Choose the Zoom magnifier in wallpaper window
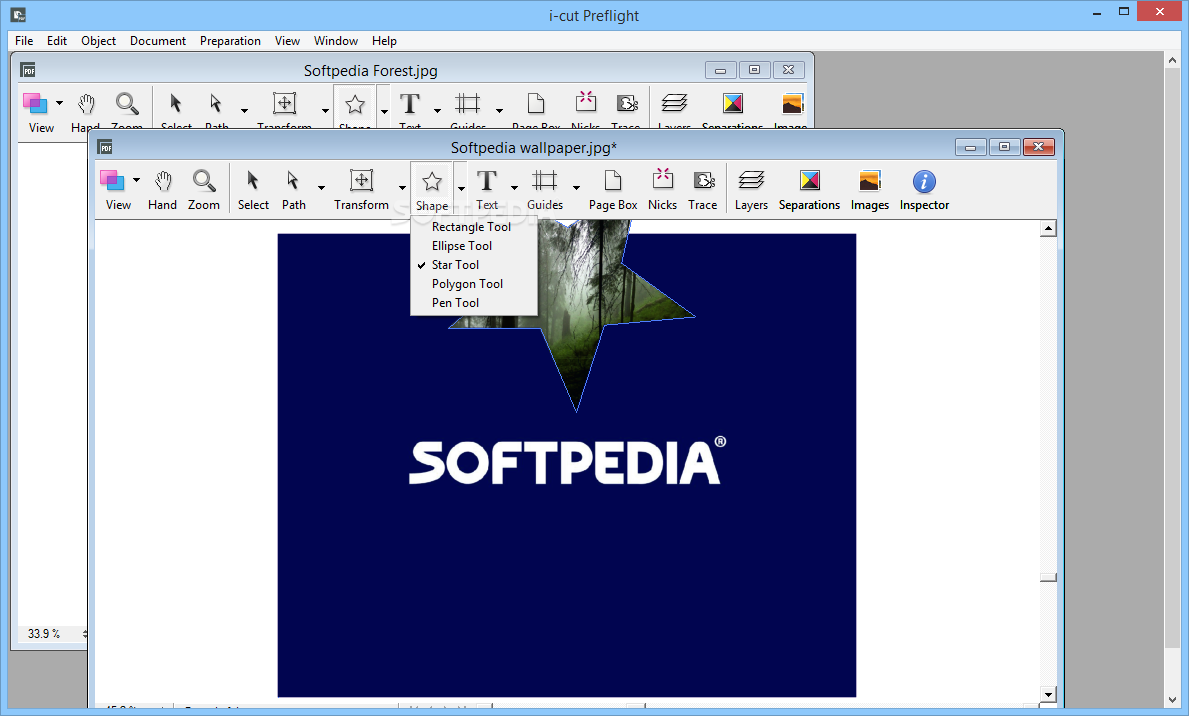The image size is (1189, 716). 204,190
